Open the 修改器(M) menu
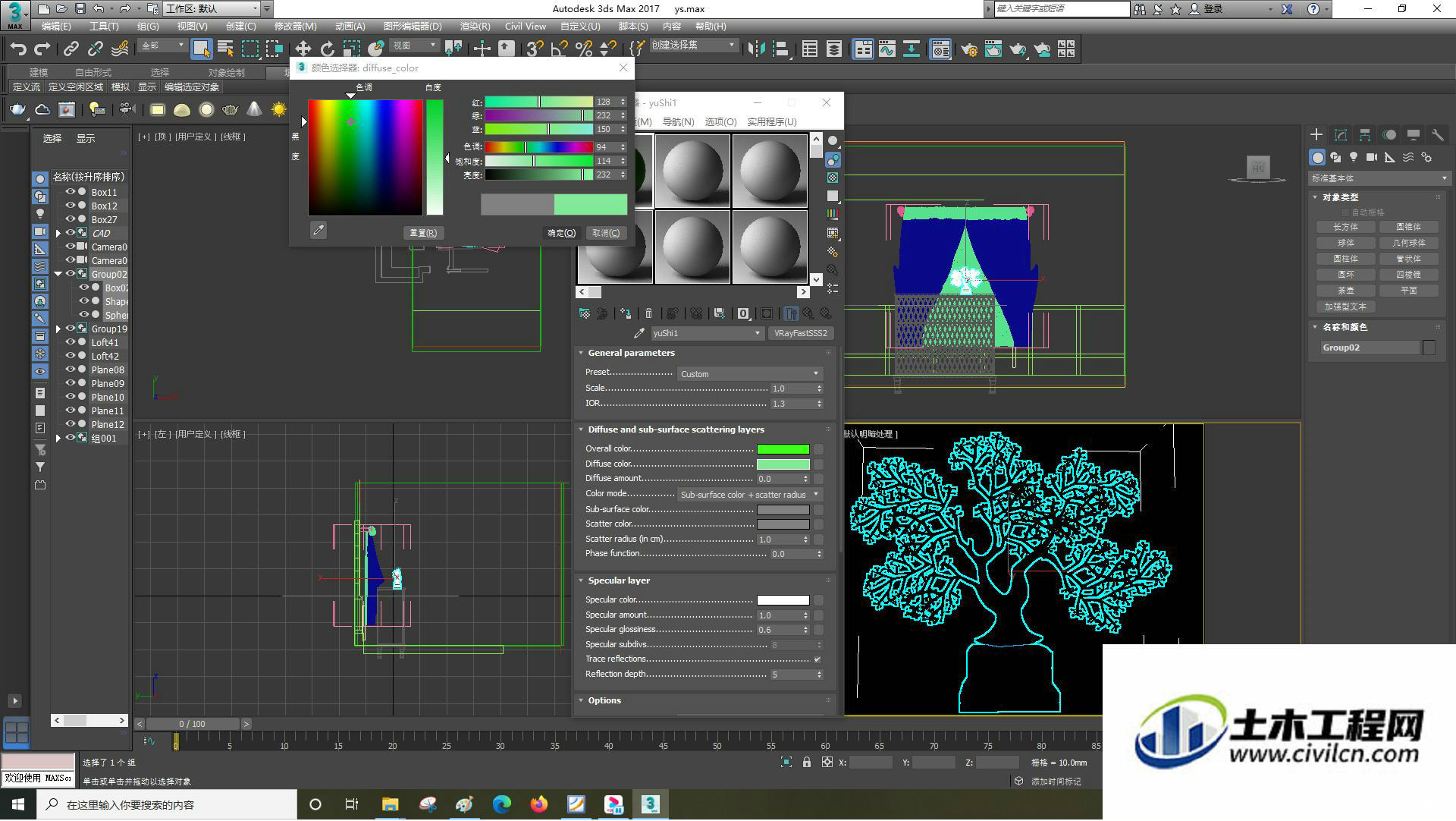This screenshot has width=1456, height=821. point(296,27)
